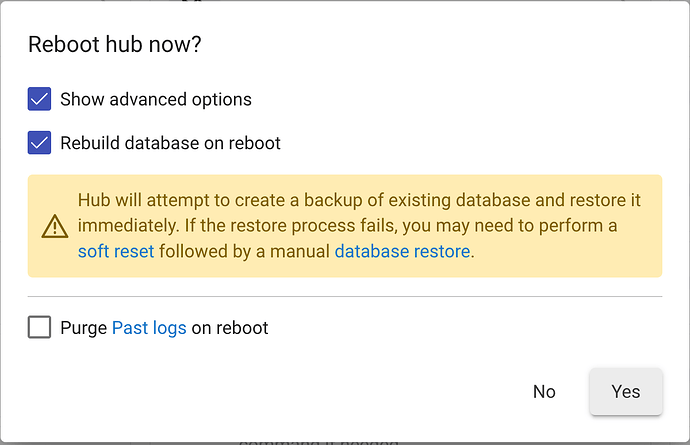Enable the Purge Past logs checkbox

click(39, 327)
